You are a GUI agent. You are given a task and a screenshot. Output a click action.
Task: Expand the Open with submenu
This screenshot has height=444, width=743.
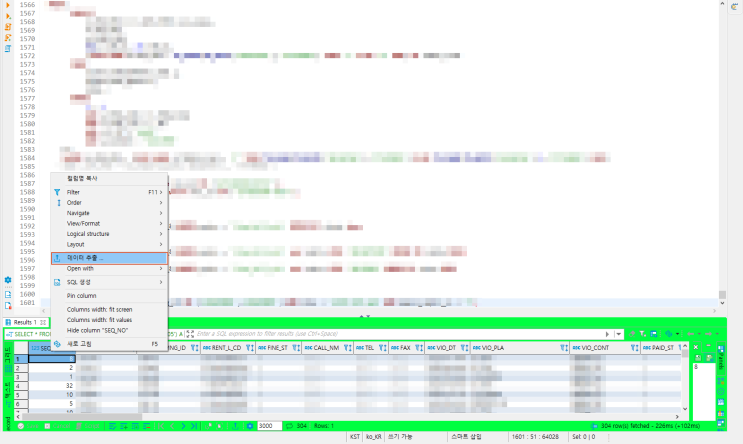pyautogui.click(x=109, y=269)
